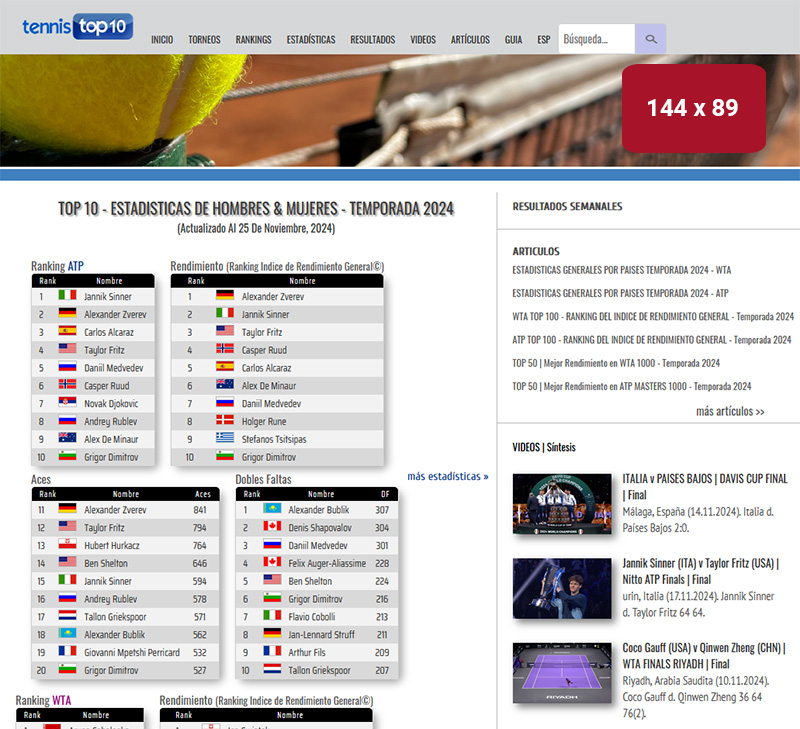Click Russia flag beside Daniil Medvedev in Dobles Faltas
Screen dimensions: 800x729
click(x=272, y=544)
